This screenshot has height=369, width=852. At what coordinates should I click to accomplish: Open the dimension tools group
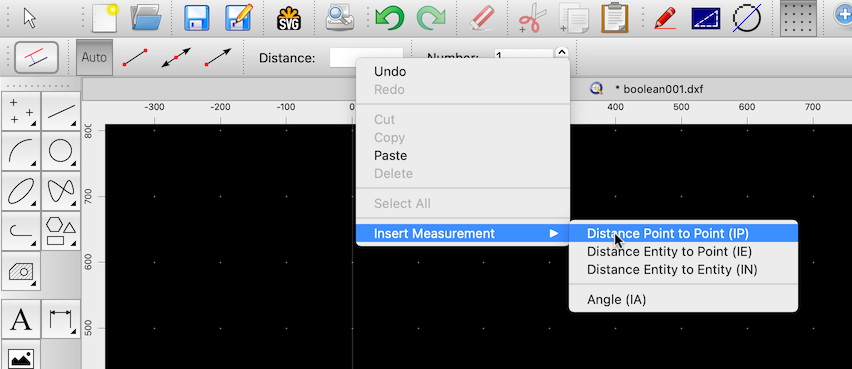[x=61, y=319]
